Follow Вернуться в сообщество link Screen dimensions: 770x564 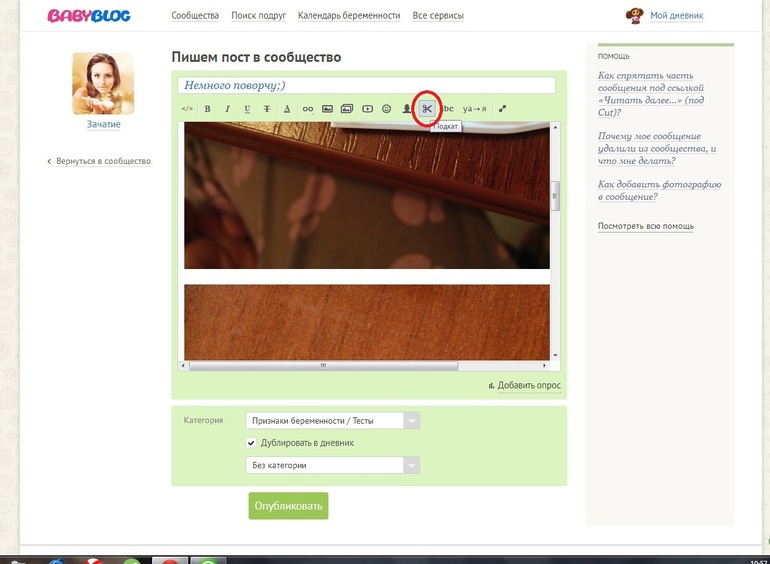pos(103,161)
